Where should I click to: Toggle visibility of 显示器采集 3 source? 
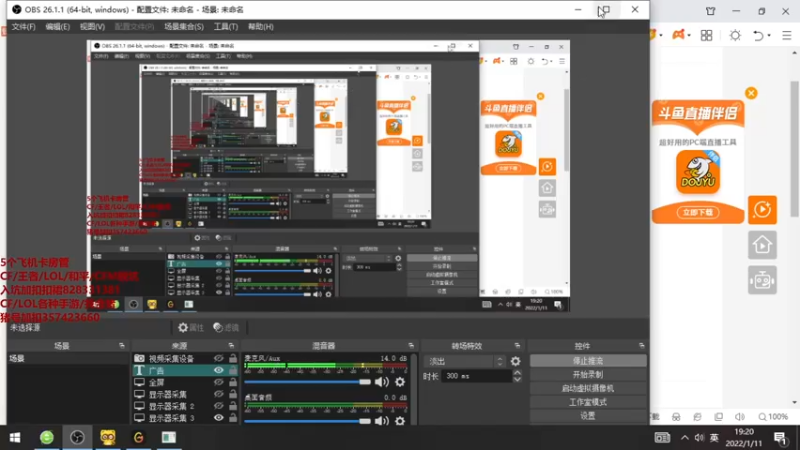[x=219, y=418]
